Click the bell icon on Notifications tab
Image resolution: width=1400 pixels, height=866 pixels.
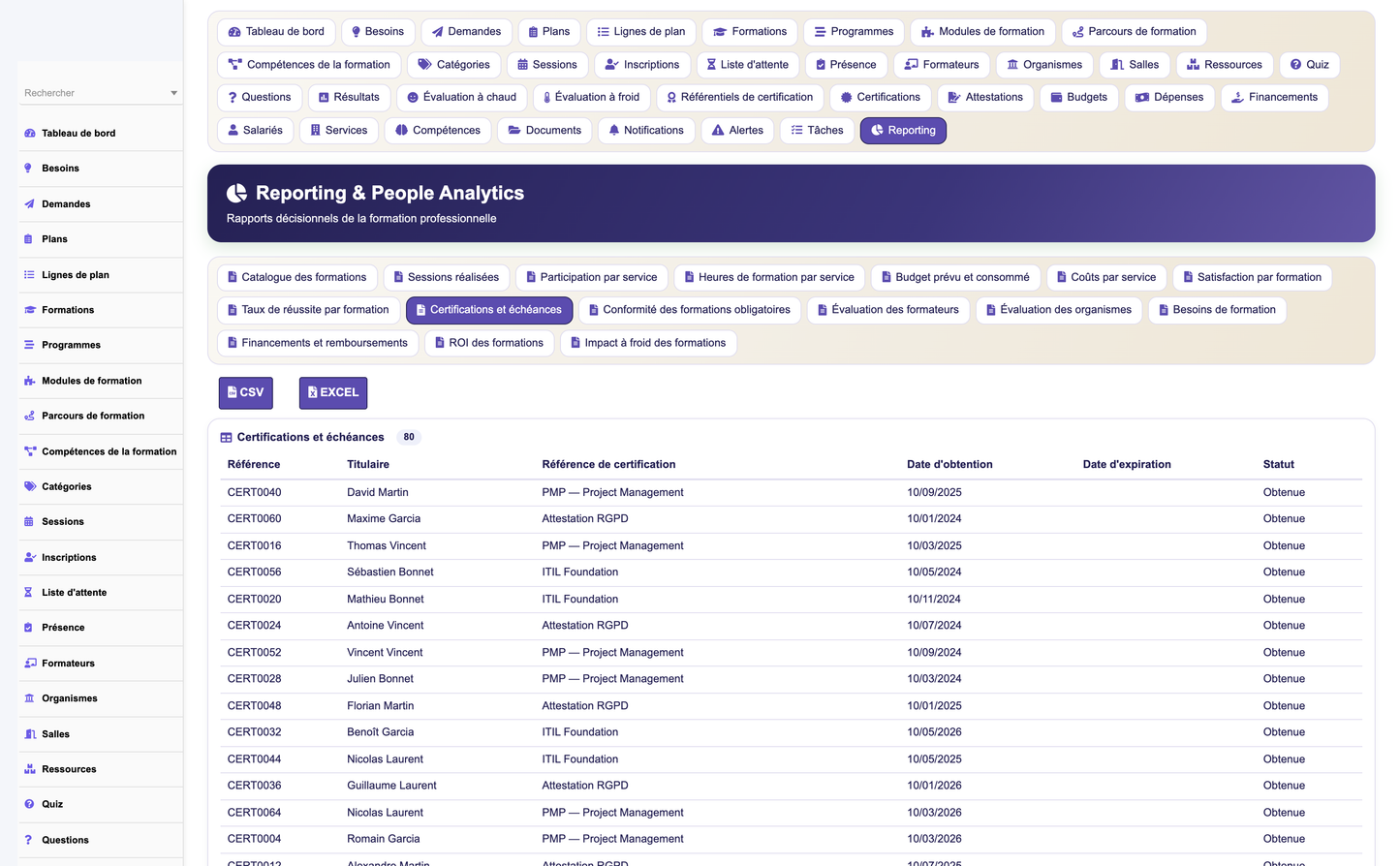[614, 131]
